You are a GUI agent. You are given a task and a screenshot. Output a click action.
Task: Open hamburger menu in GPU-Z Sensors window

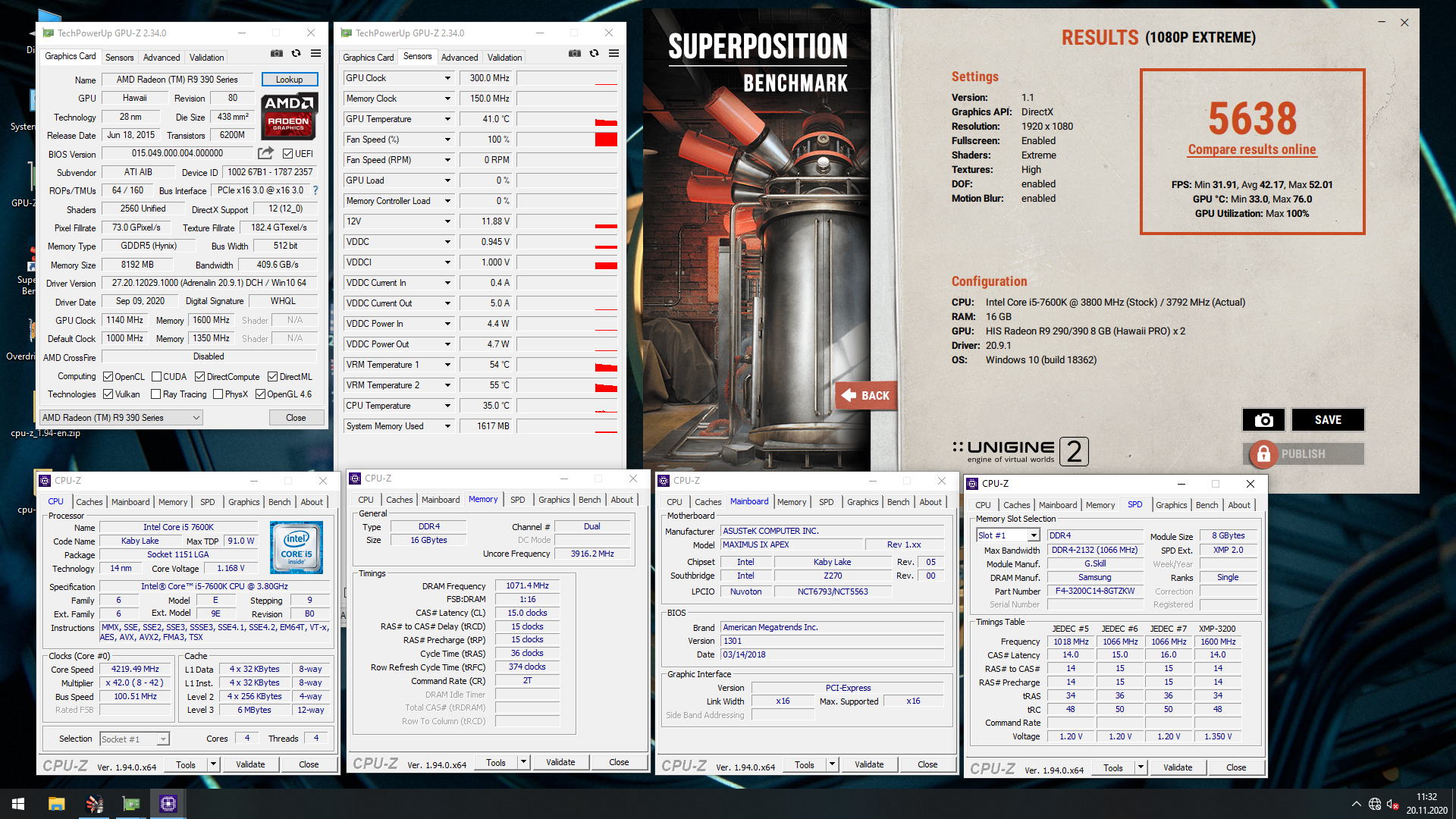pos(613,54)
